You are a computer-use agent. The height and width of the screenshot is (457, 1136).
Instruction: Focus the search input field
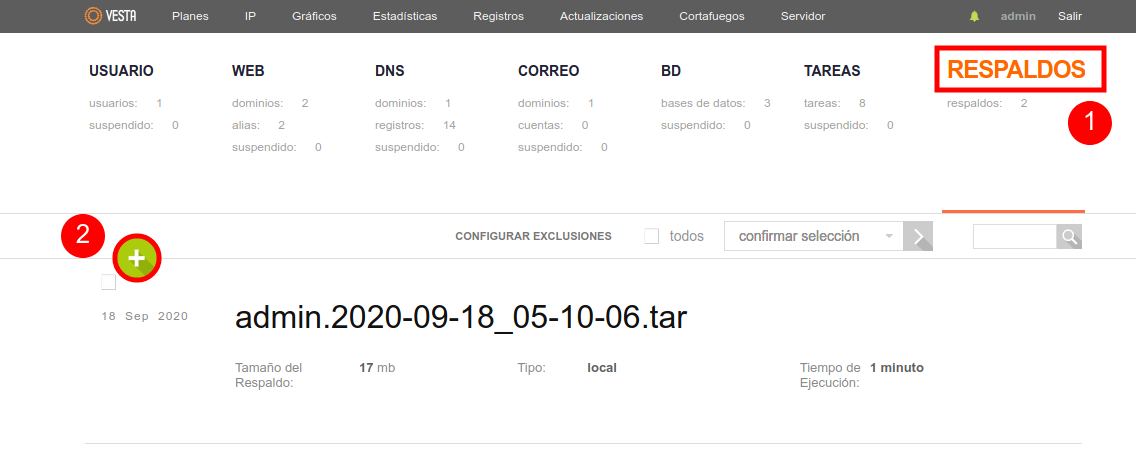click(1014, 236)
